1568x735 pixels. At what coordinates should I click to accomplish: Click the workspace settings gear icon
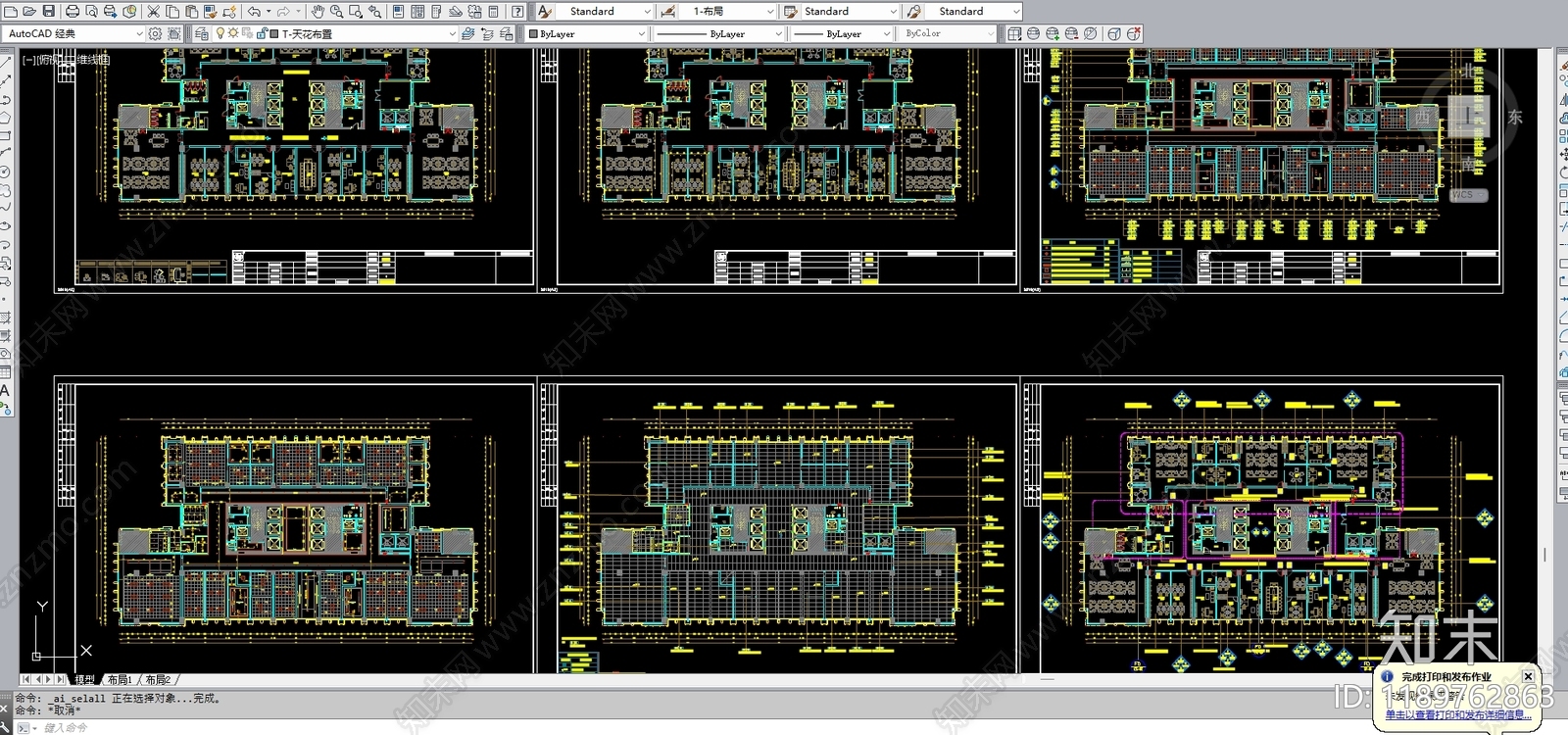click(155, 33)
